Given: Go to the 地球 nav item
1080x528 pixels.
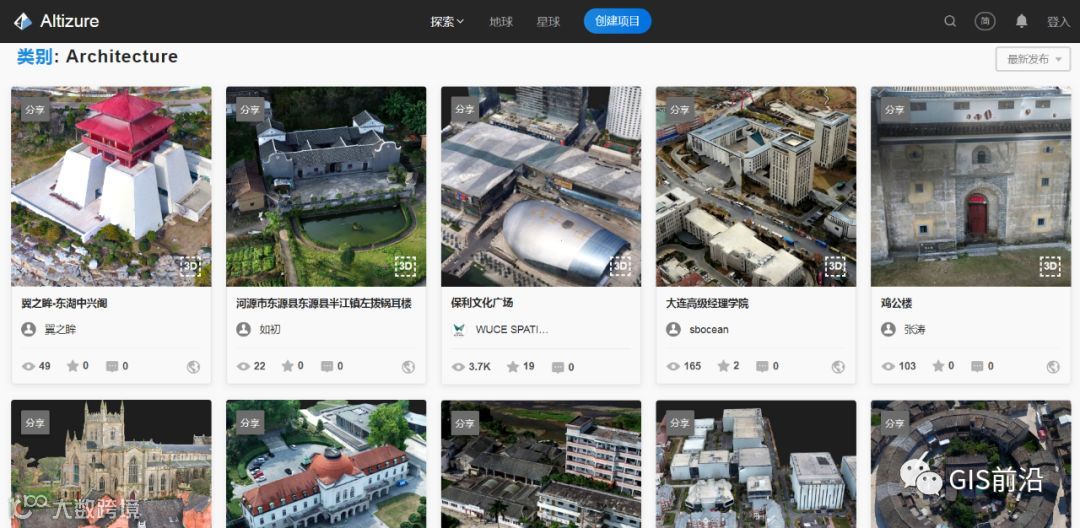Looking at the screenshot, I should (x=501, y=21).
